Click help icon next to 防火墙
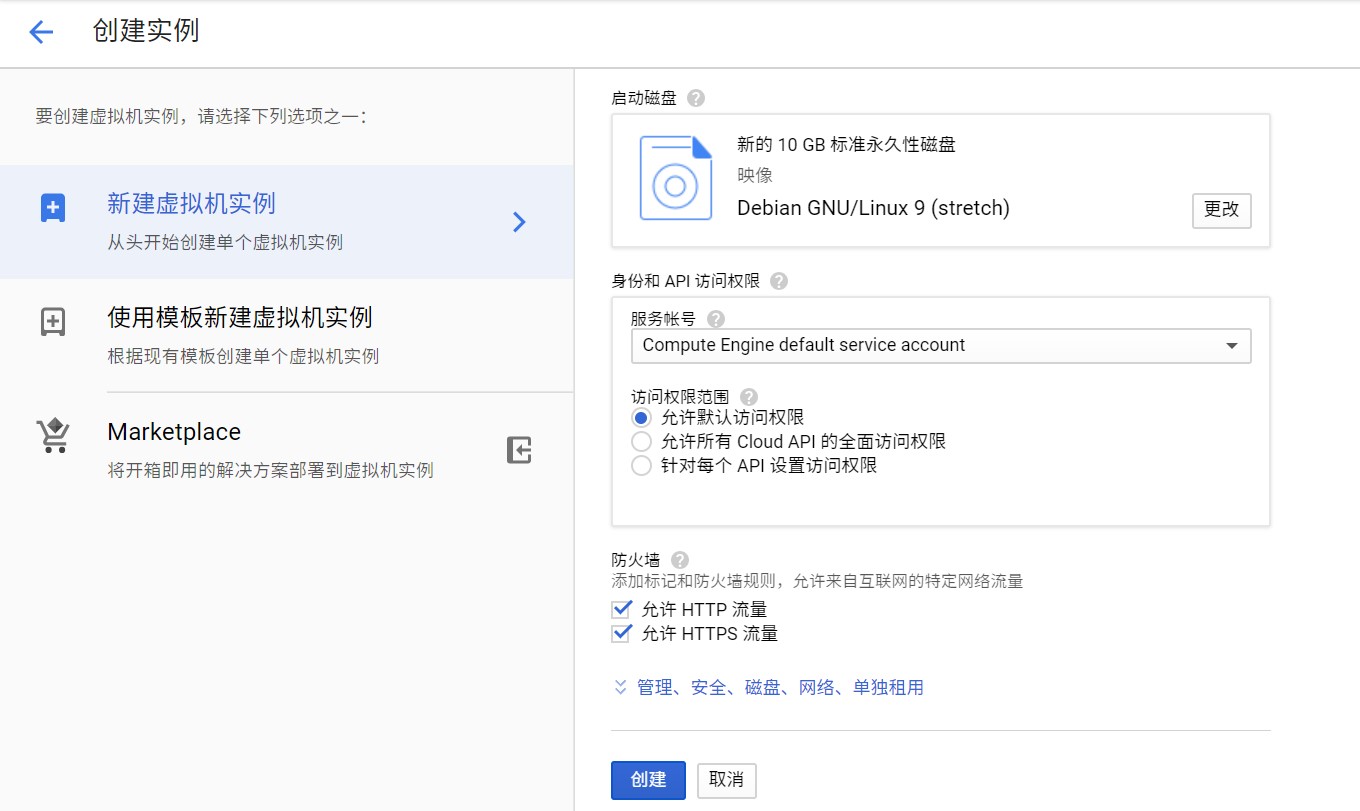Viewport: 1360px width, 811px height. pos(680,560)
